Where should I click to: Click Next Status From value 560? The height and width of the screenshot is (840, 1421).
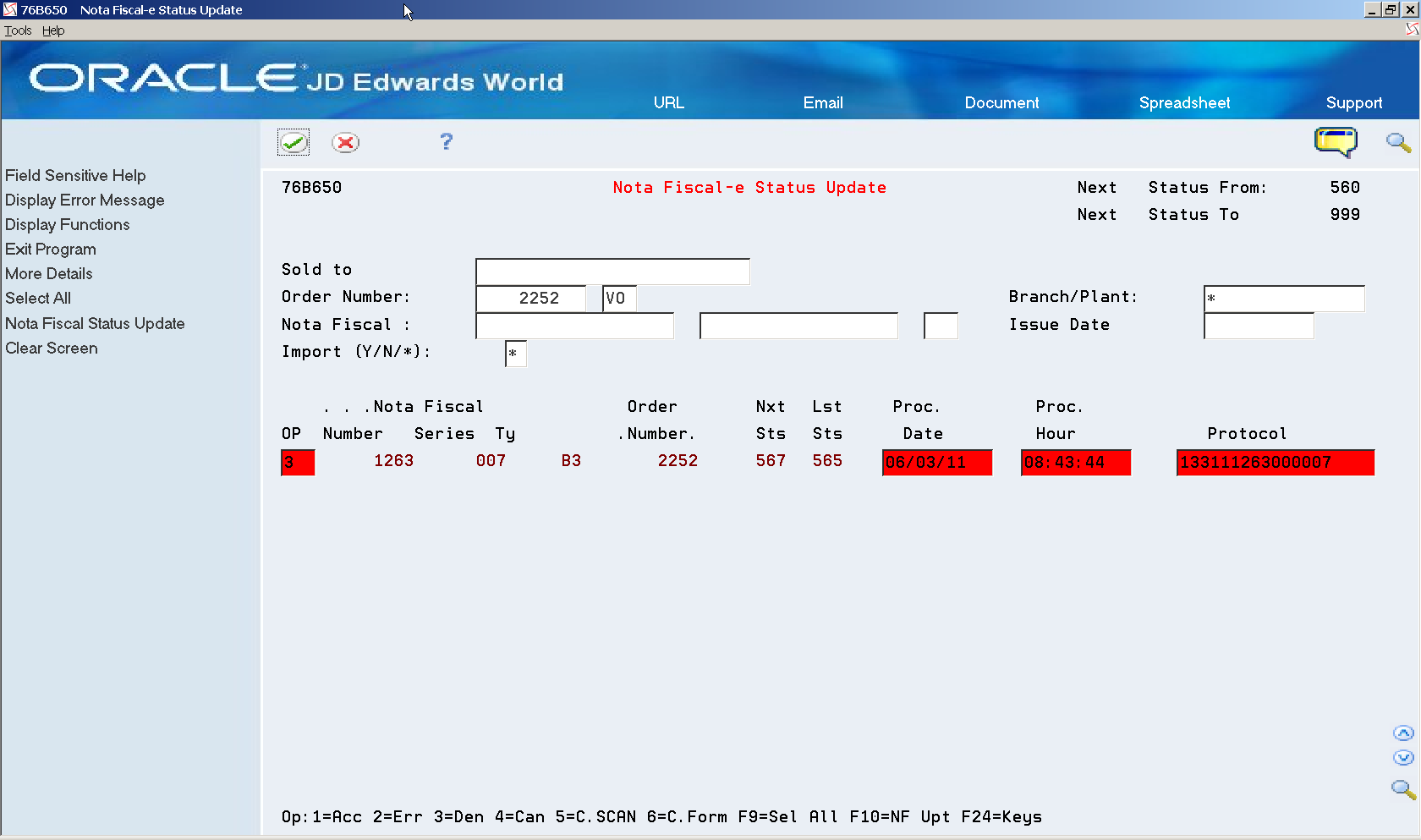pyautogui.click(x=1345, y=188)
